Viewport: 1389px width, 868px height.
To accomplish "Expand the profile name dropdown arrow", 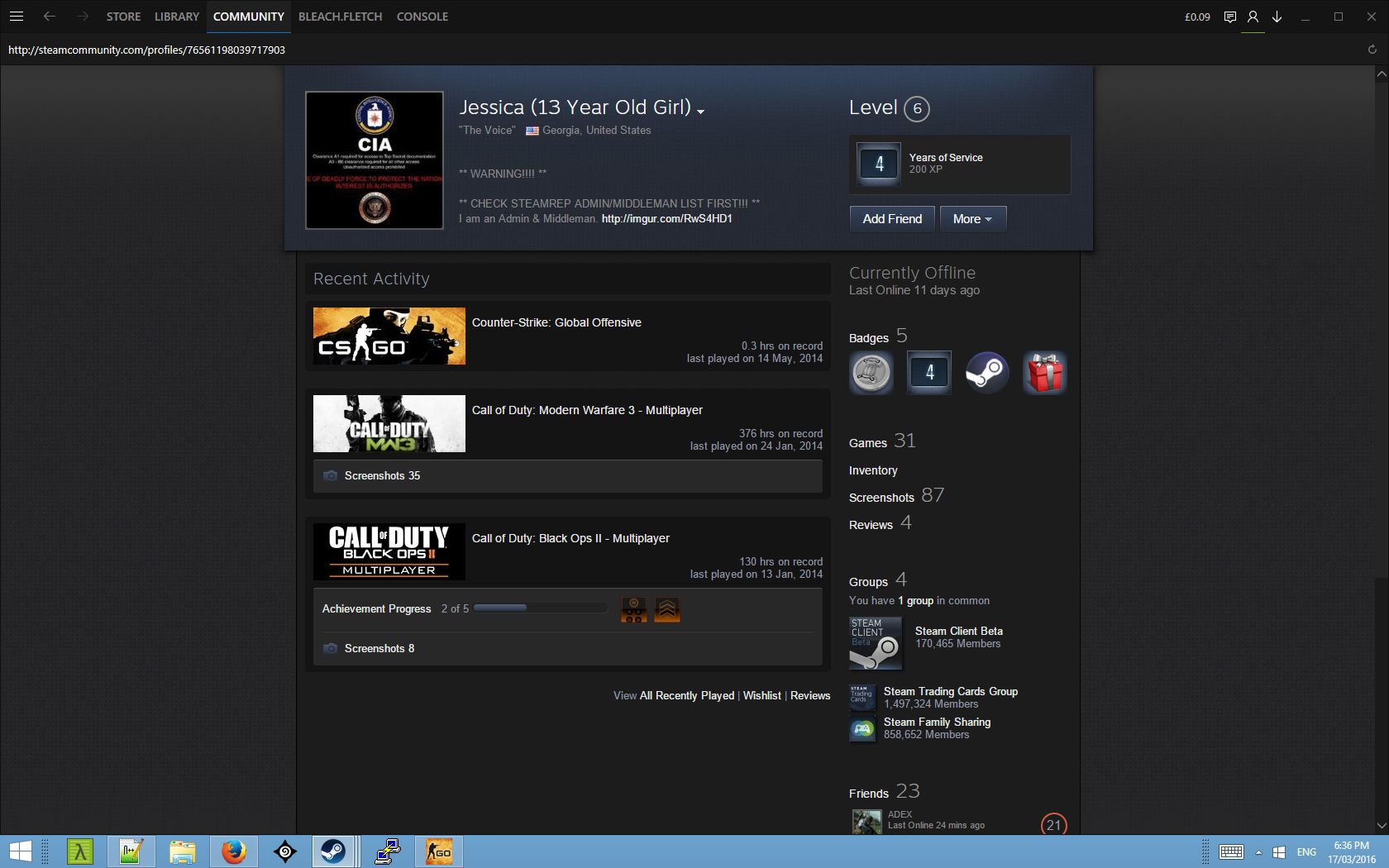I will 701,112.
